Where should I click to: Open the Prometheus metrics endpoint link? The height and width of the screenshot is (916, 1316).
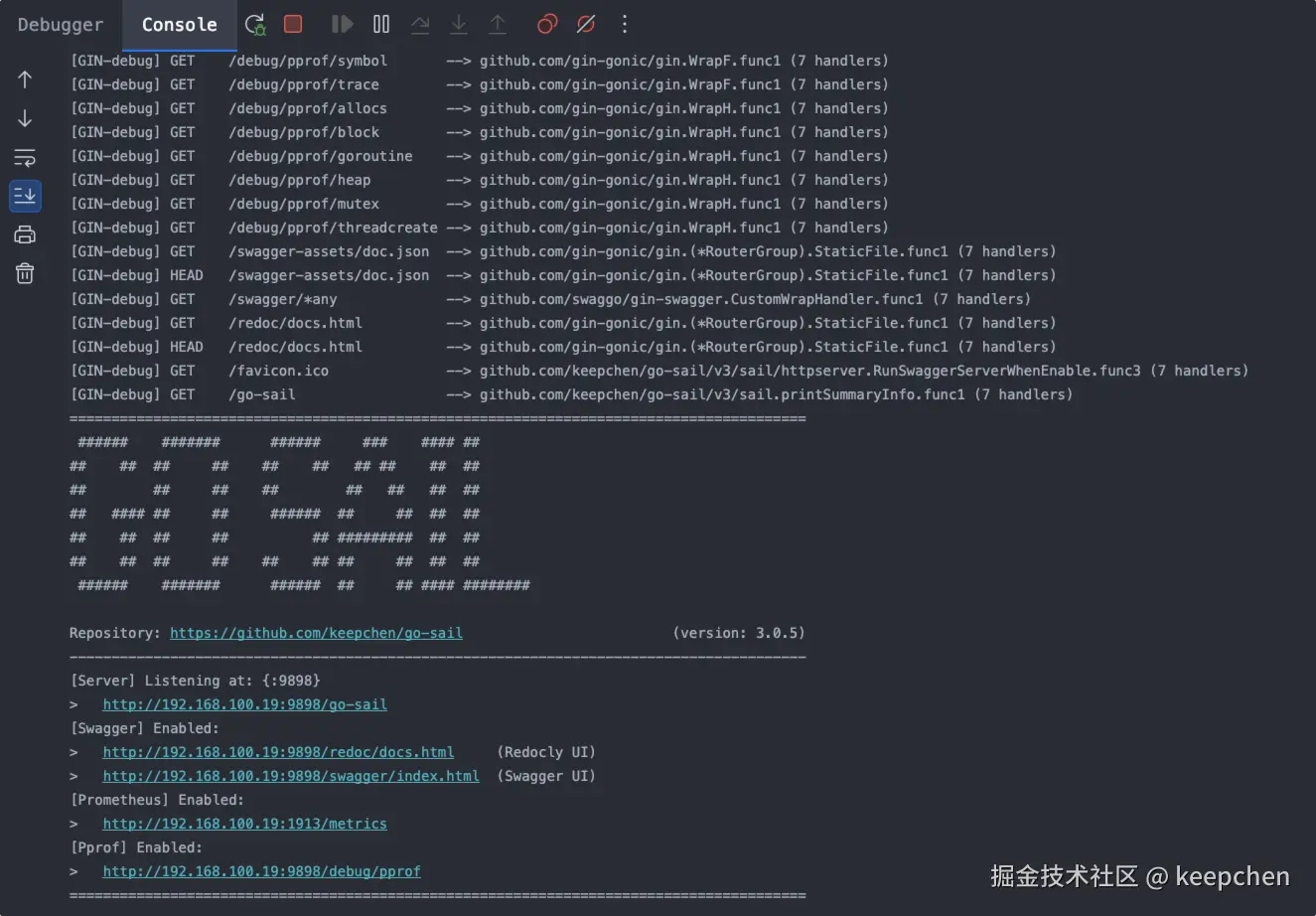(244, 823)
